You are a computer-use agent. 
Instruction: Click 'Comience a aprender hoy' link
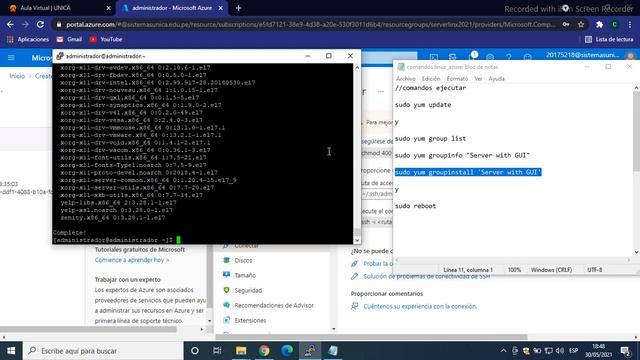coord(132,260)
